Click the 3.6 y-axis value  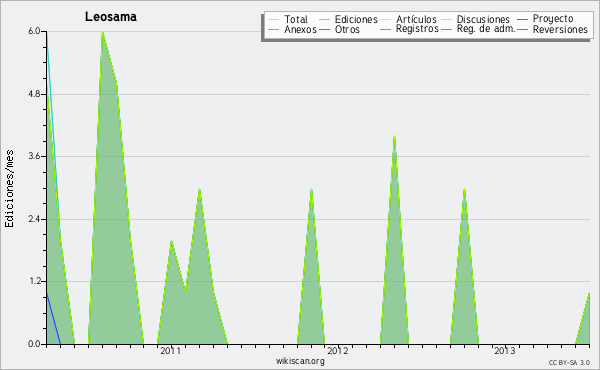point(34,156)
